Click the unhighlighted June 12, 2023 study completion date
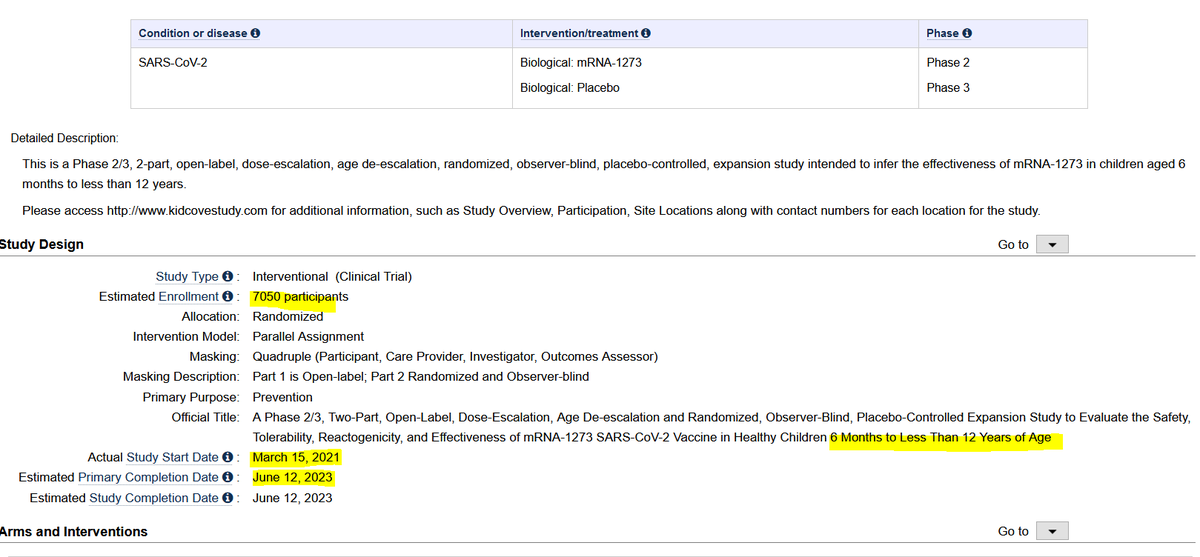This screenshot has width=1200, height=557. (292, 498)
